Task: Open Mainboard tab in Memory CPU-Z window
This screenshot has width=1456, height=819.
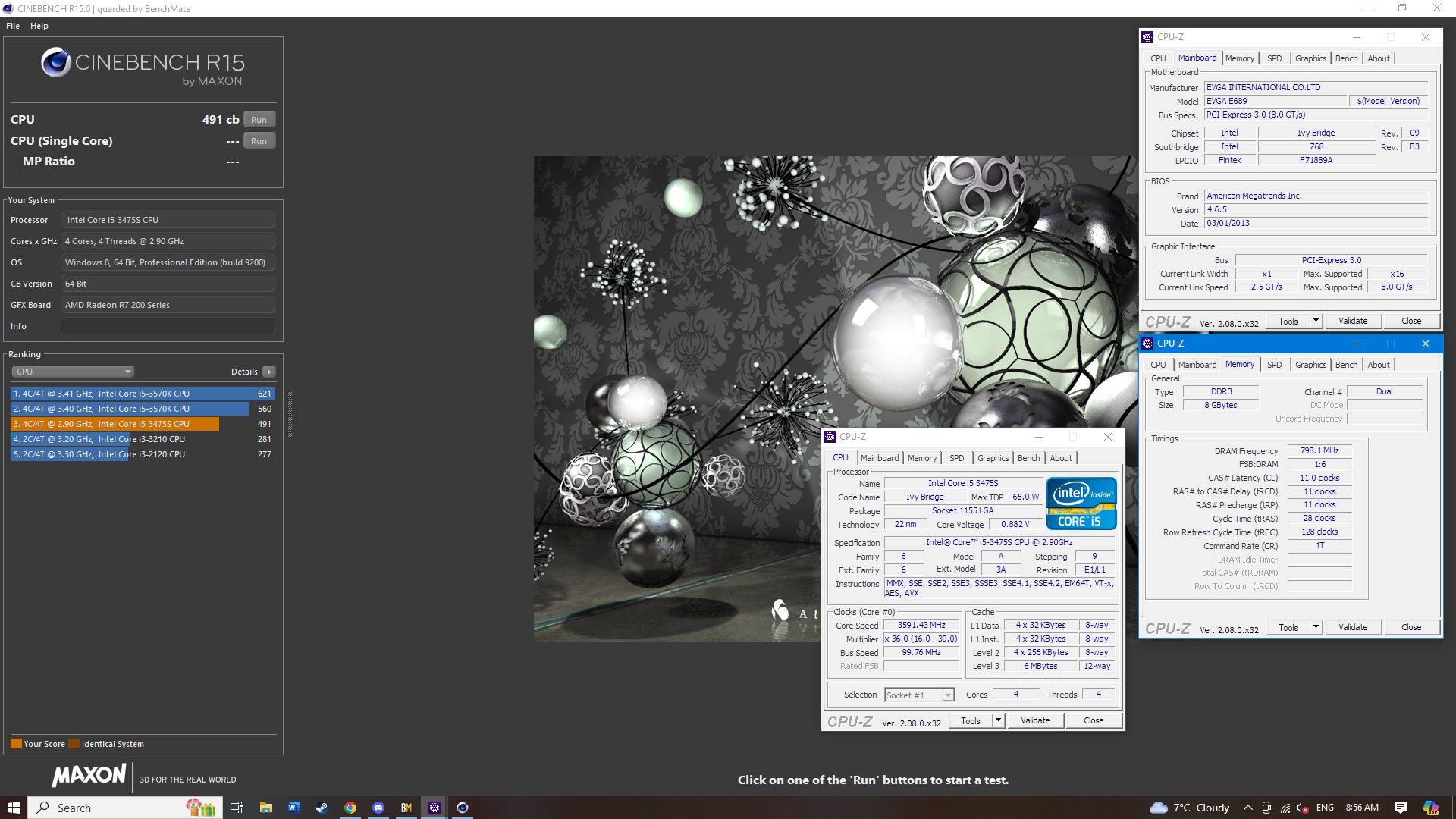Action: pos(1197,365)
